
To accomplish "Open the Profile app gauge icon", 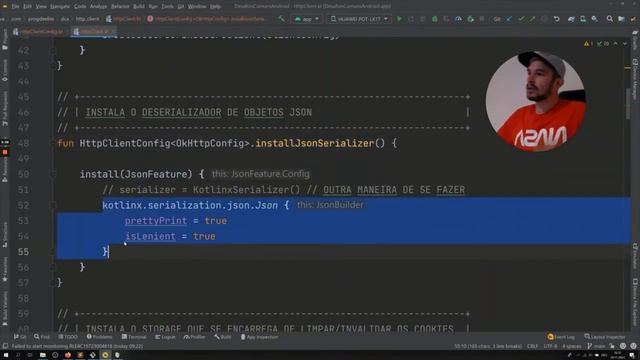I will click(x=458, y=19).
